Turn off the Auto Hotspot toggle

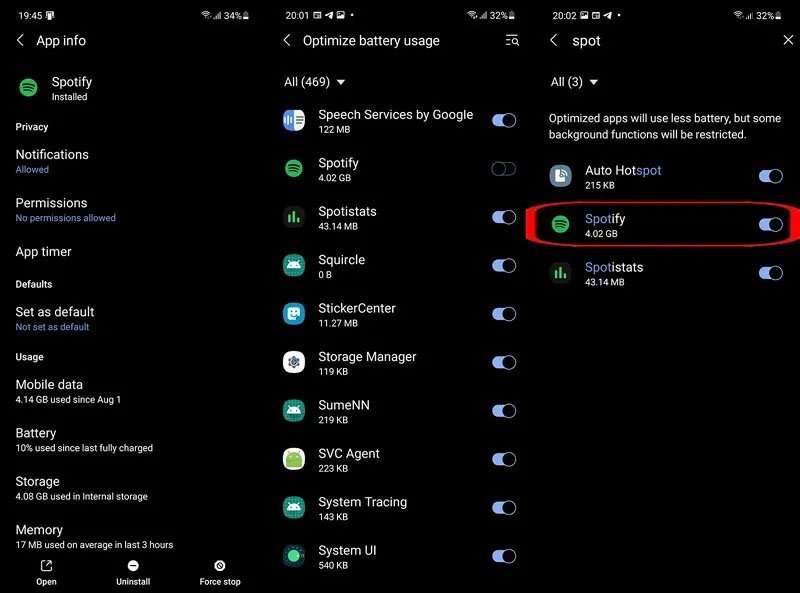(771, 176)
